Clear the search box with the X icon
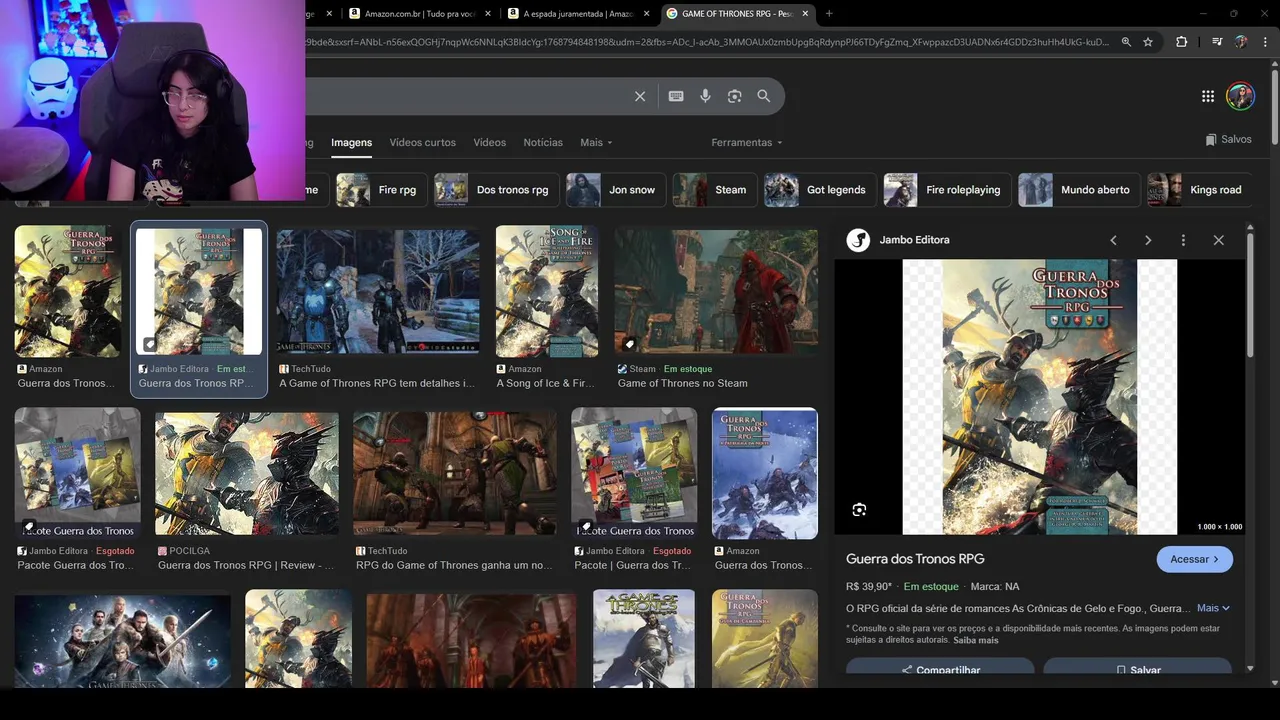Viewport: 1280px width, 720px height. click(640, 96)
